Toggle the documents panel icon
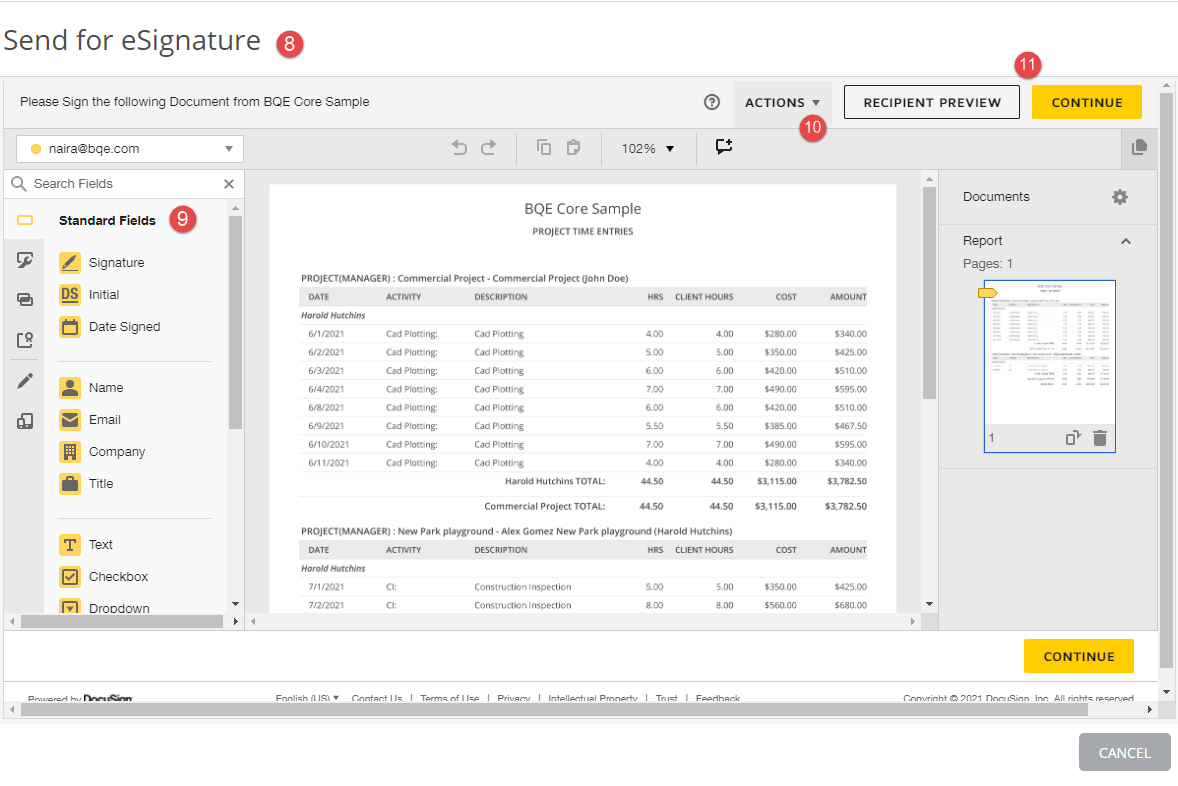The height and width of the screenshot is (786, 1178). 1139,147
